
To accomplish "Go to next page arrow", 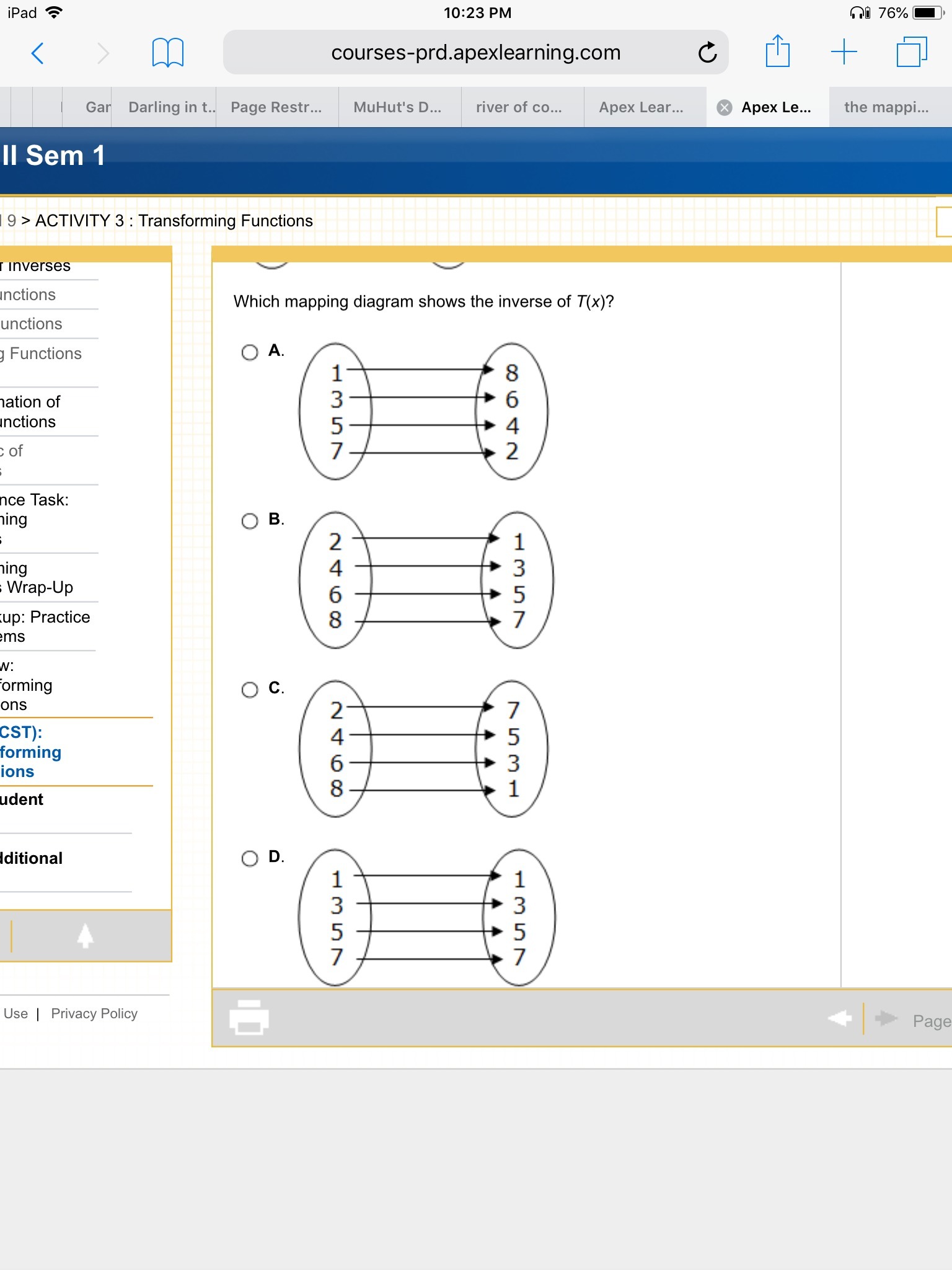I will click(x=886, y=1018).
